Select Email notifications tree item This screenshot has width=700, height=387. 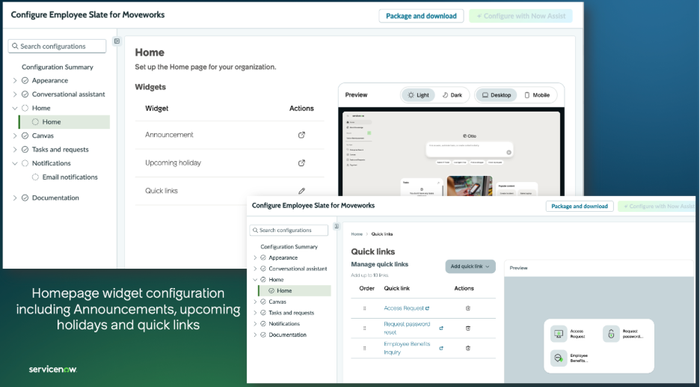tap(70, 177)
